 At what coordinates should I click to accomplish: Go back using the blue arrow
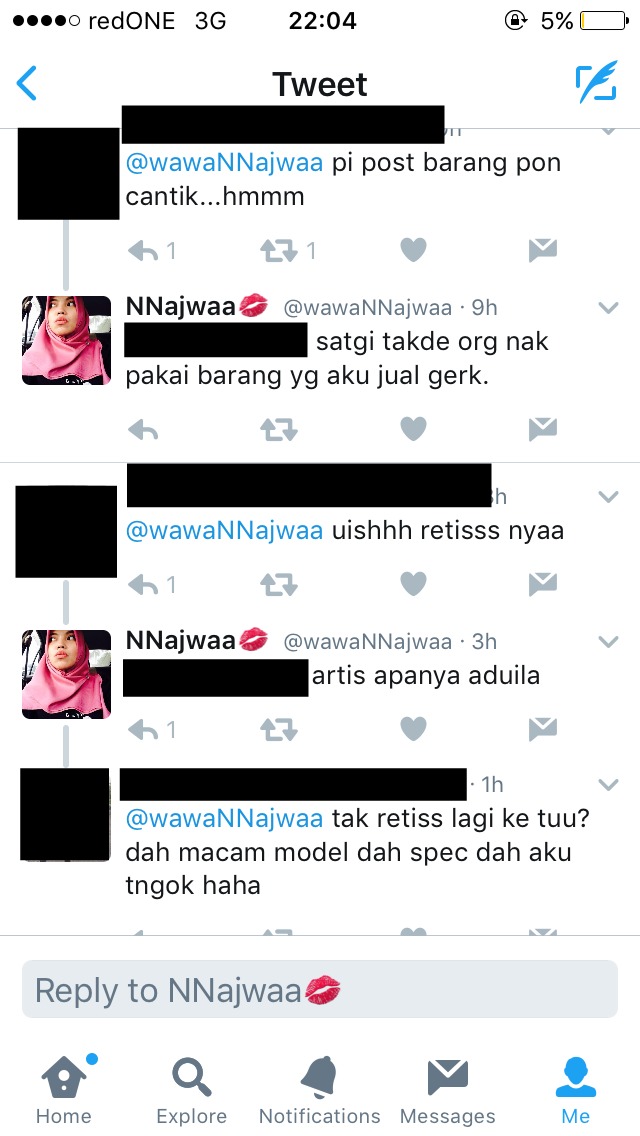tap(27, 83)
